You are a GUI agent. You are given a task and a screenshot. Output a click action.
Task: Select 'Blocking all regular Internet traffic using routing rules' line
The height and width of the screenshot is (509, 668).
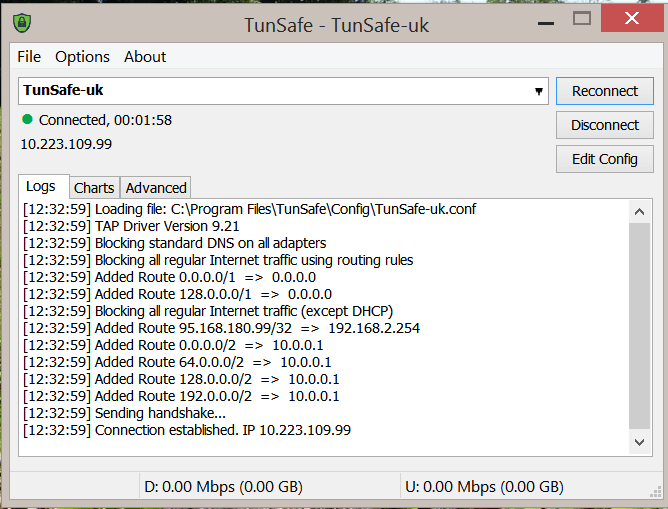point(218,260)
